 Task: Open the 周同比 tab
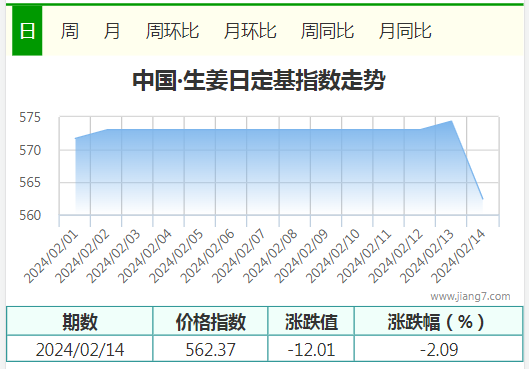[327, 31]
